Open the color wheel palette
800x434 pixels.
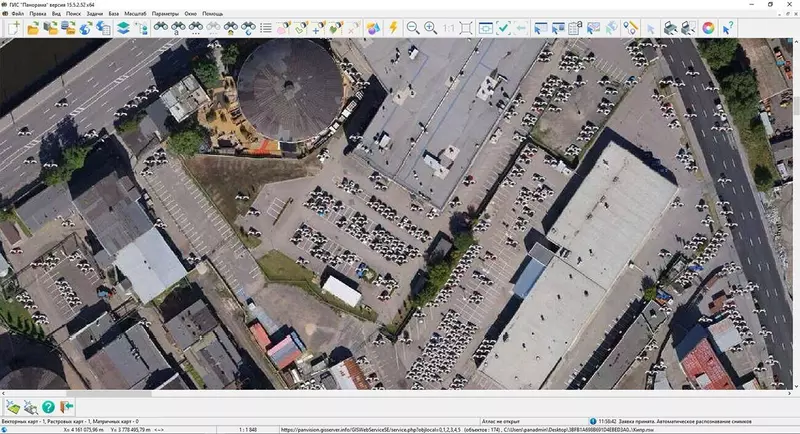[708, 28]
